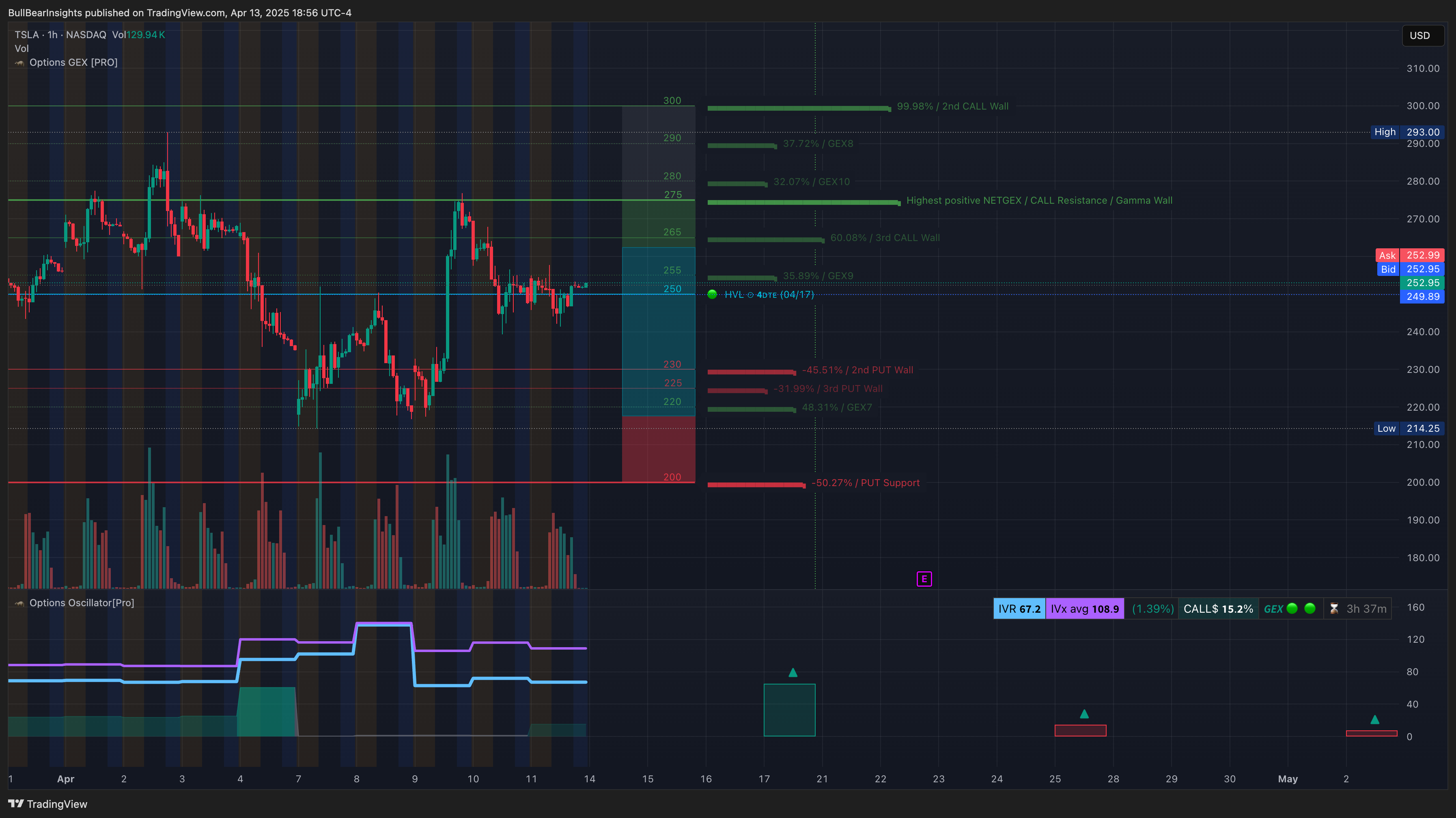This screenshot has width=1456, height=818.
Task: Click the second green GEX status dot
Action: (1310, 608)
